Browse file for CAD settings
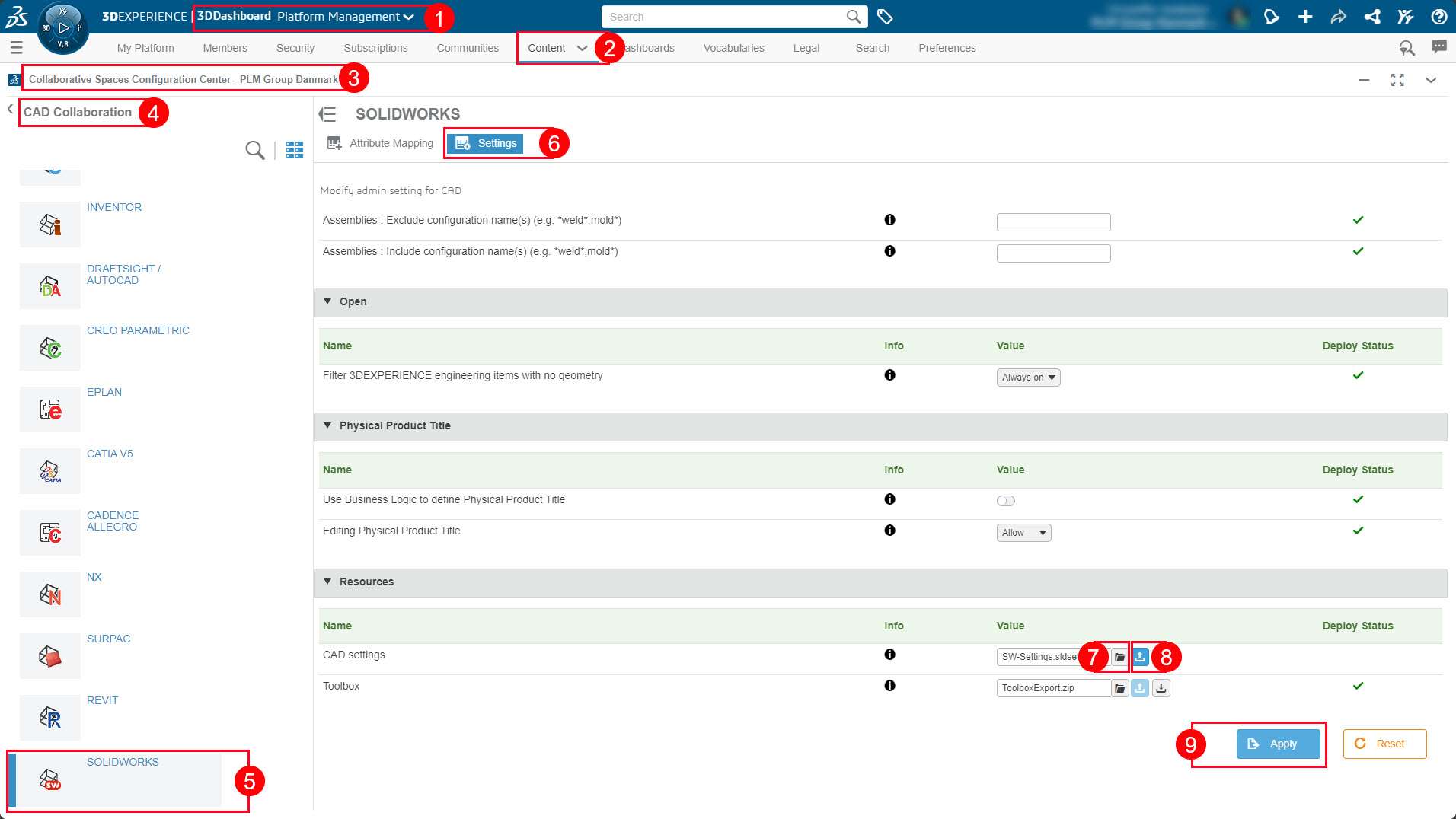This screenshot has height=819, width=1456. 1119,657
